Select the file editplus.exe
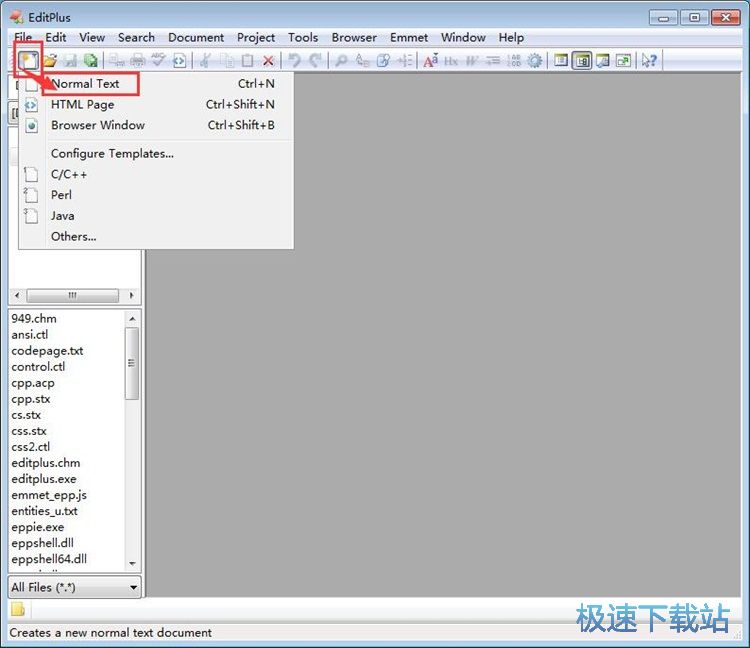Viewport: 750px width, 648px height. (x=44, y=479)
